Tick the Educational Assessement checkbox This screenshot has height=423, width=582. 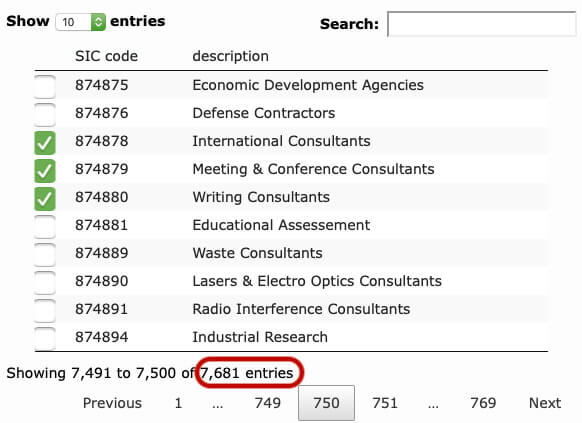(45, 227)
